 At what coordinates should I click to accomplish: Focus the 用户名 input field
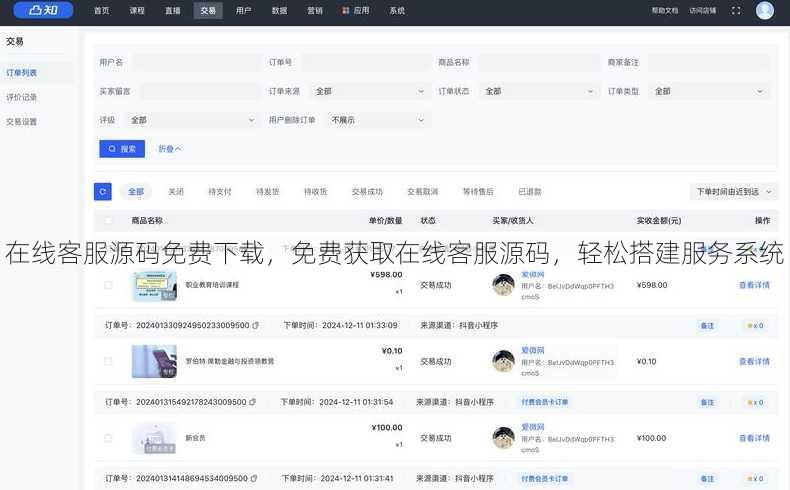197,62
